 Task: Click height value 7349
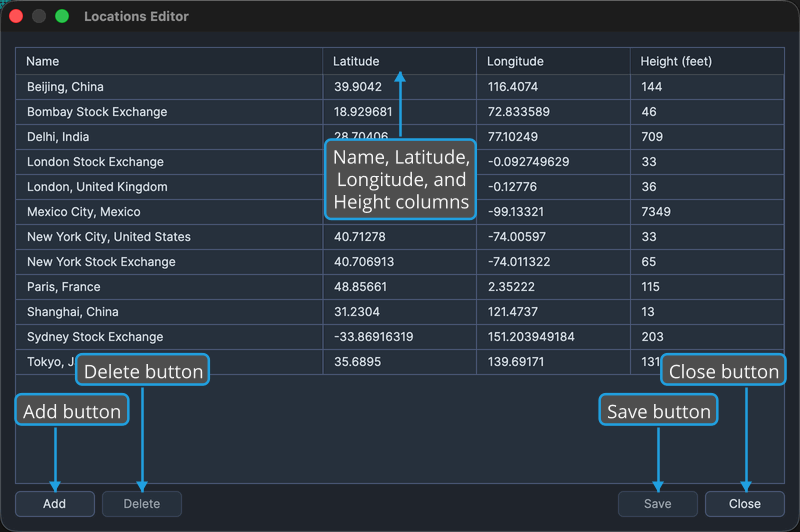pyautogui.click(x=656, y=212)
